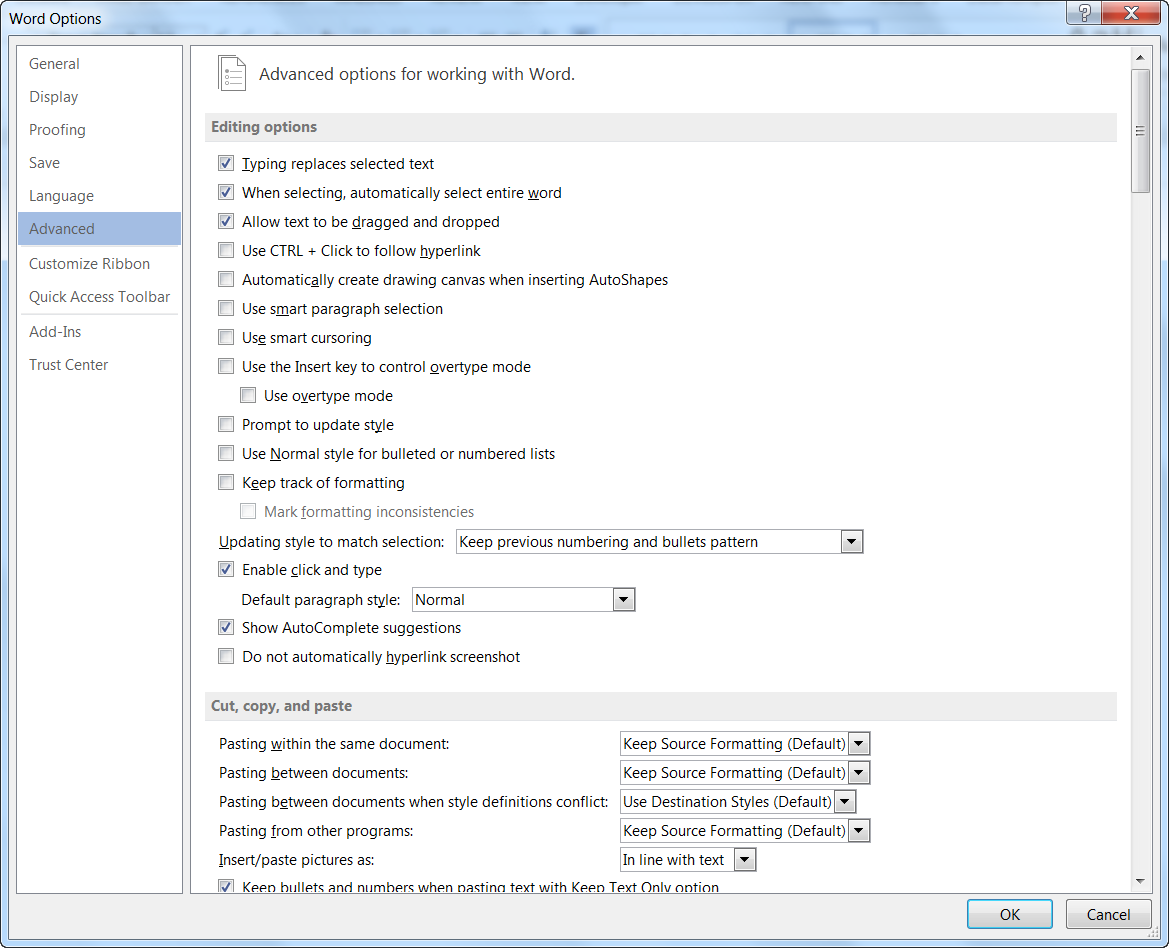The image size is (1169, 948).
Task: Toggle automatically select entire word
Action: (226, 192)
